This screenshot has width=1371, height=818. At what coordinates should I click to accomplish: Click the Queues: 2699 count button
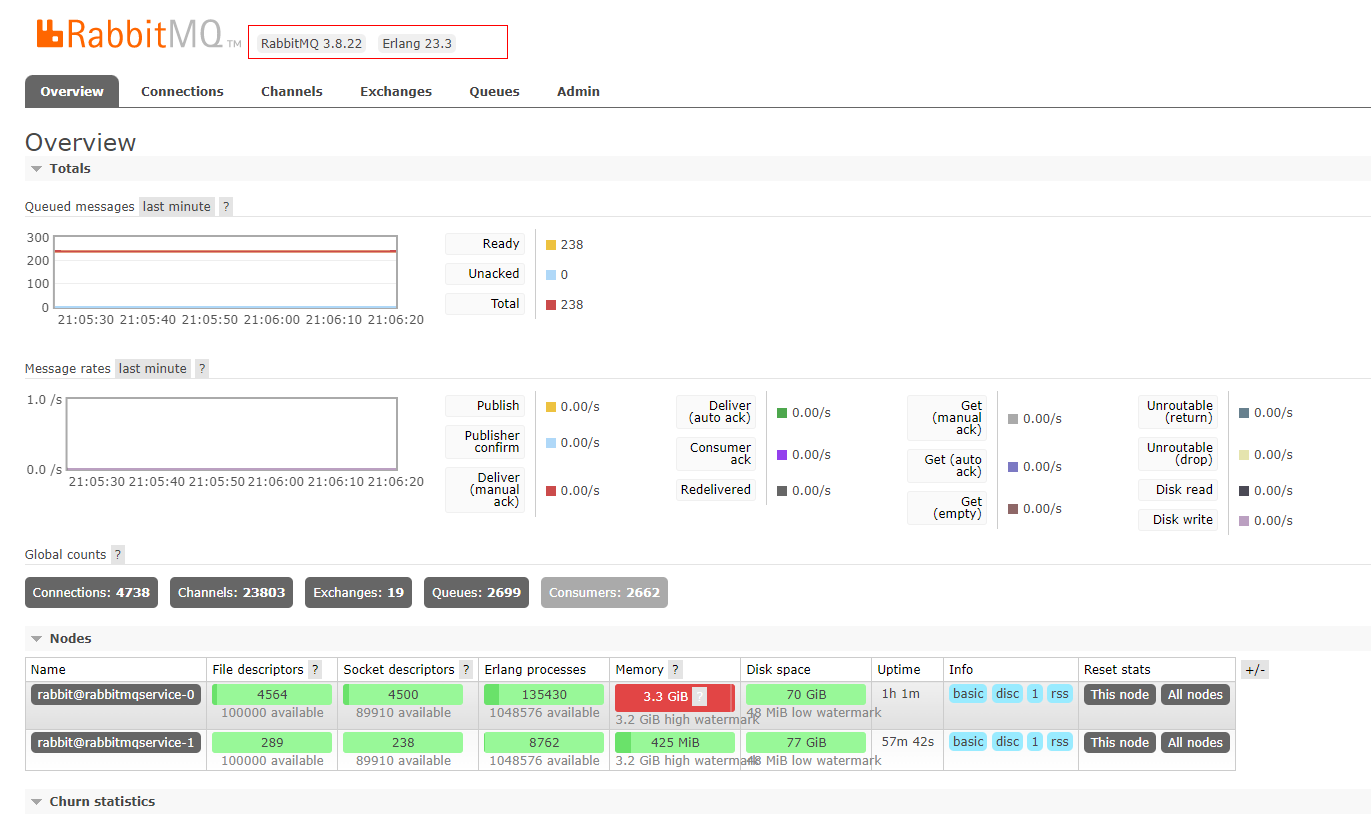tap(476, 592)
